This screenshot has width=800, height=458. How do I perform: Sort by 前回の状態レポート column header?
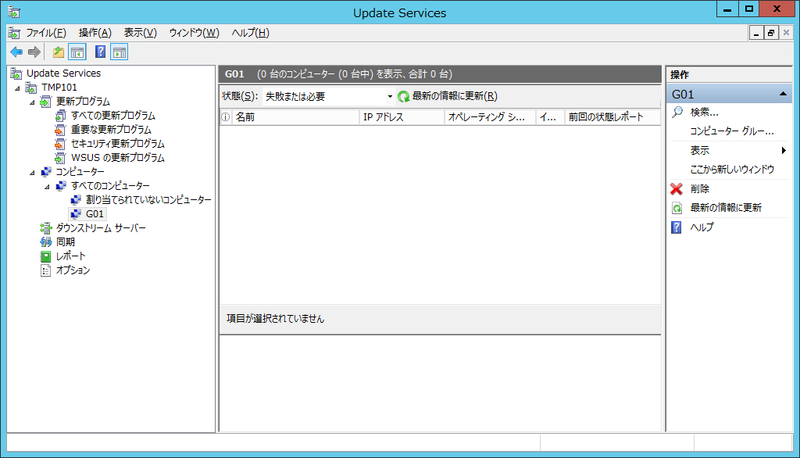tap(612, 117)
